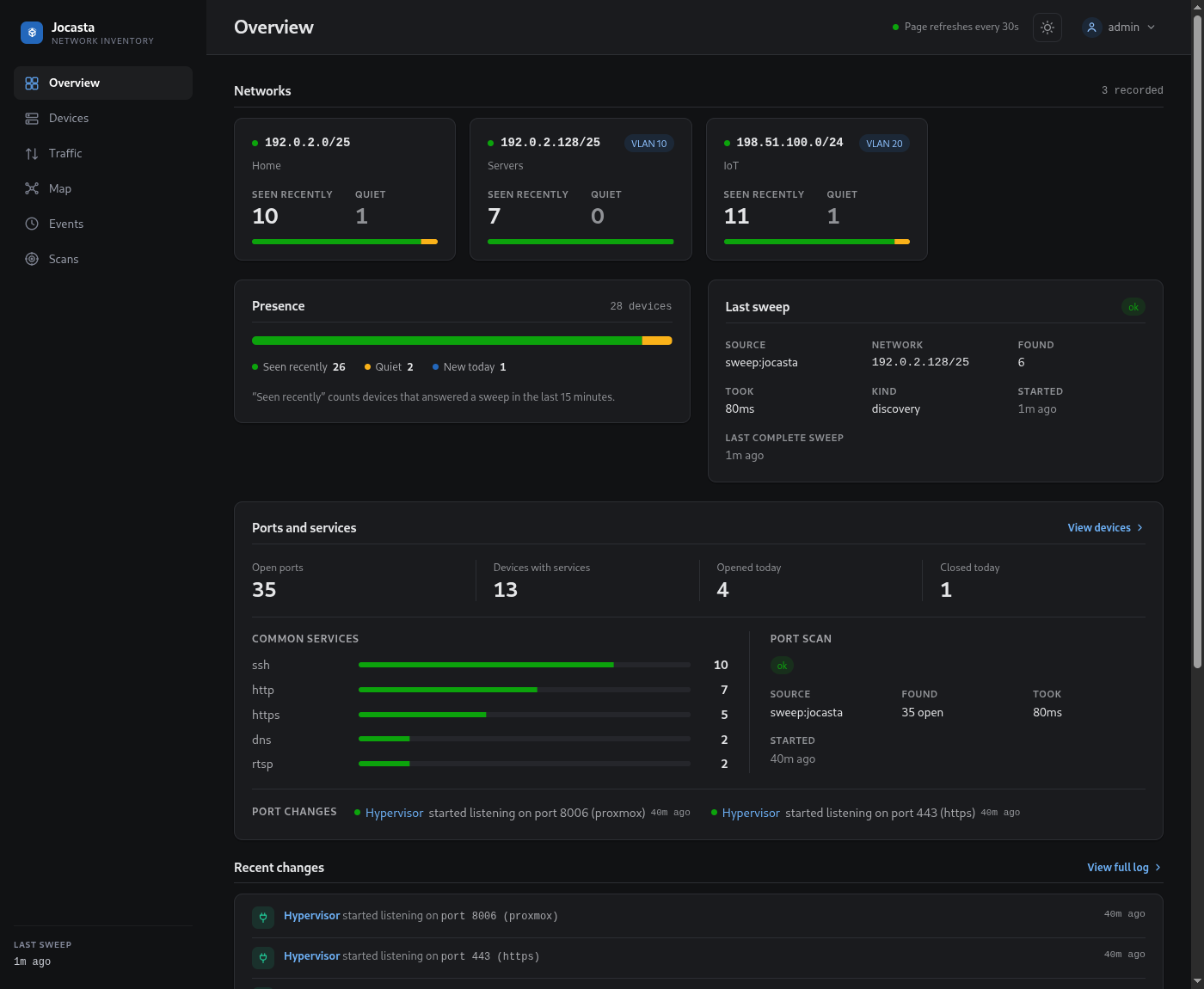Screen dimensions: 1204x989
Task: Click the Last sweep ok status badge
Action: click(x=1133, y=307)
